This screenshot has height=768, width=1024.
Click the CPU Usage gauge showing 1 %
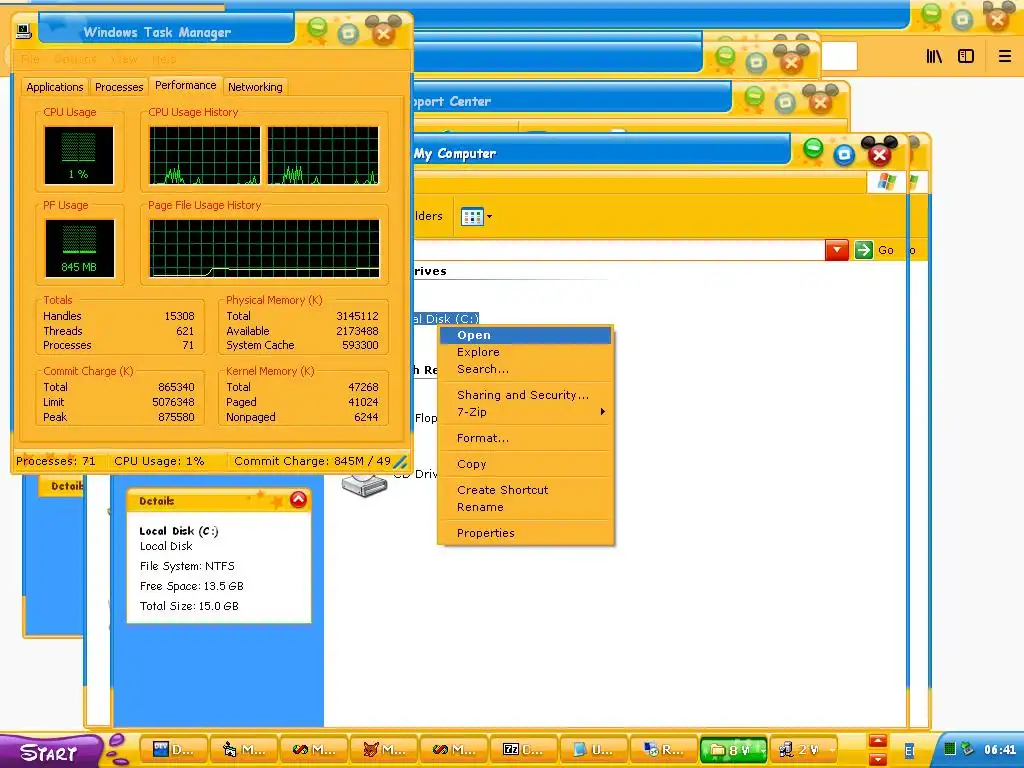79,155
